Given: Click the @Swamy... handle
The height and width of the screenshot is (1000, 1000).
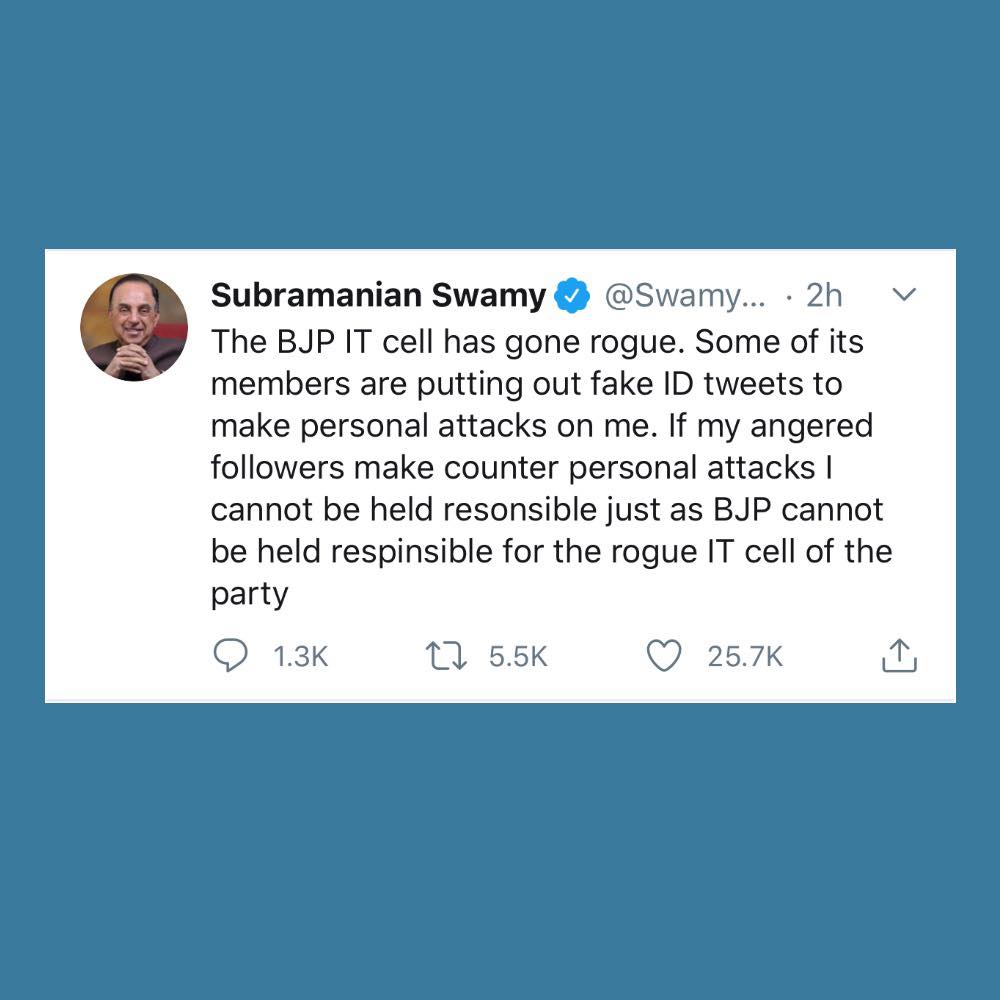Looking at the screenshot, I should (x=684, y=295).
